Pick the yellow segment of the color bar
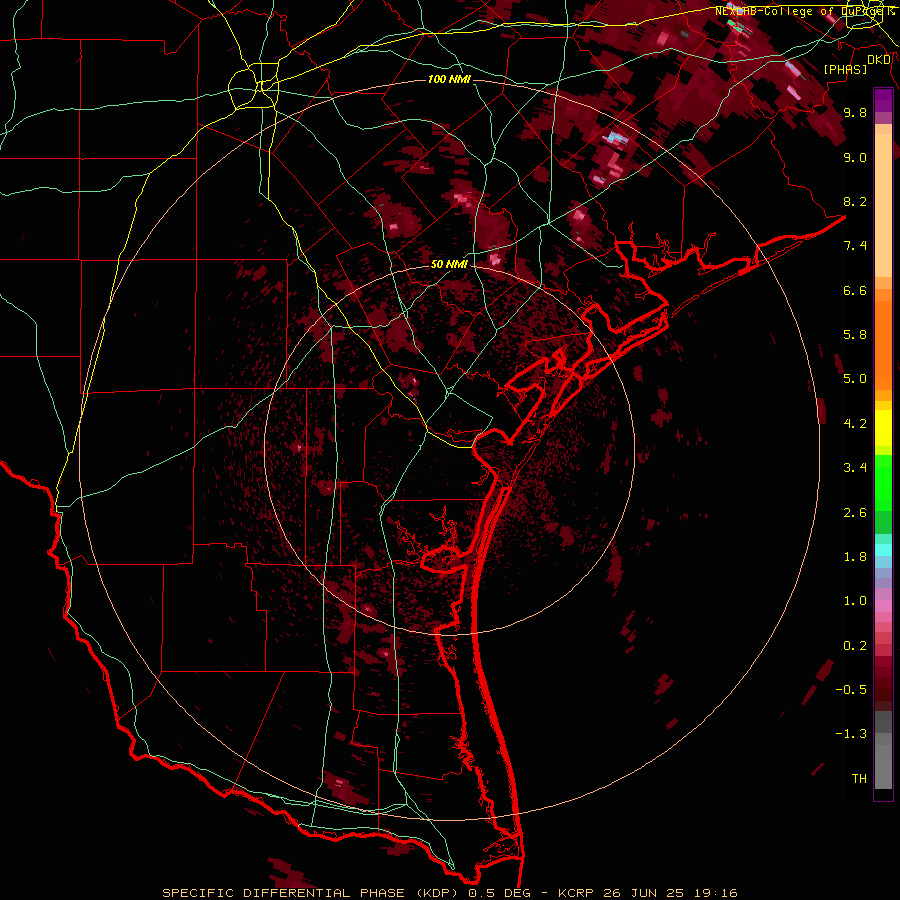 pos(883,428)
